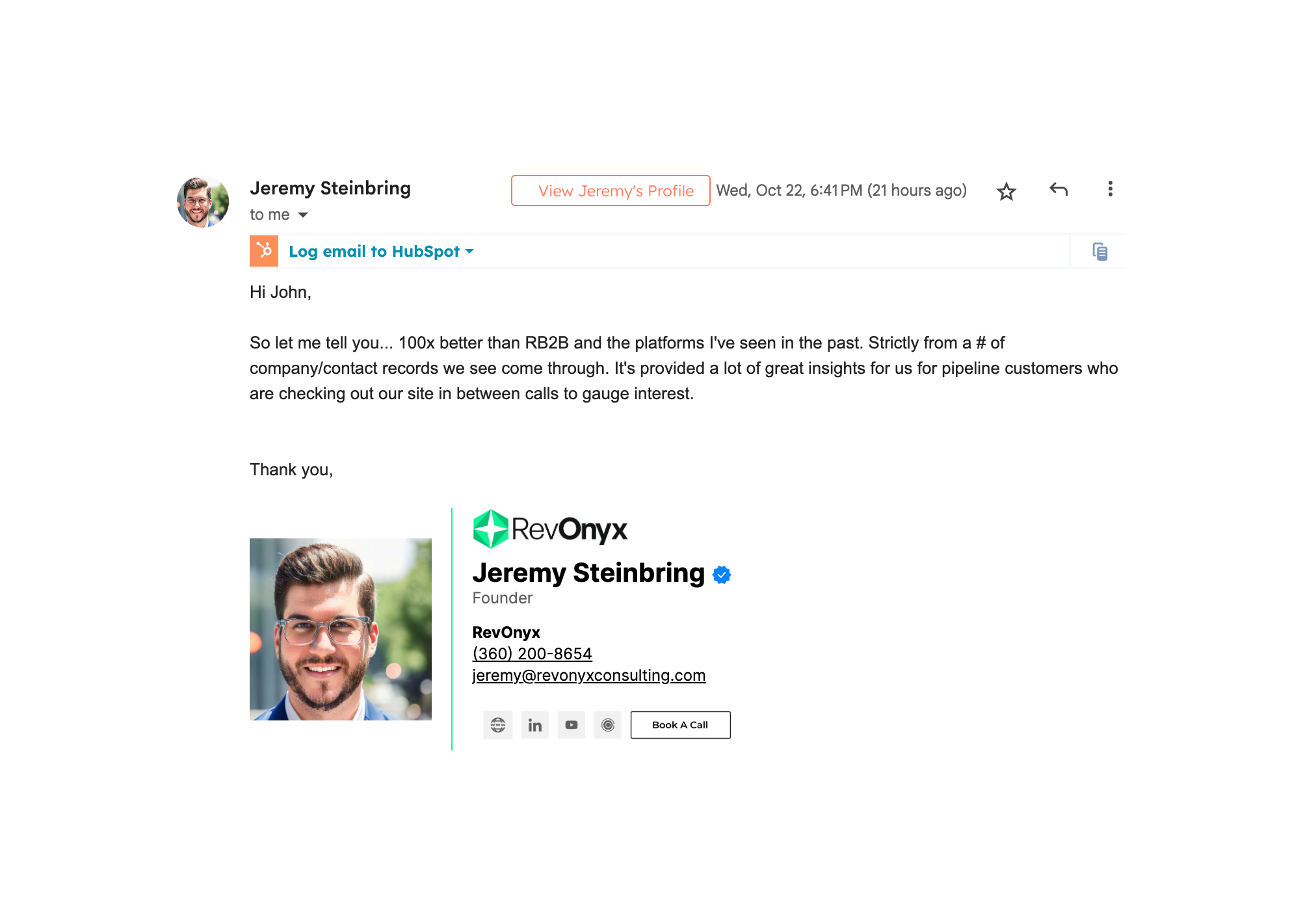1316x922 pixels.
Task: Open the (360) 200-8654 phone link
Action: [532, 653]
